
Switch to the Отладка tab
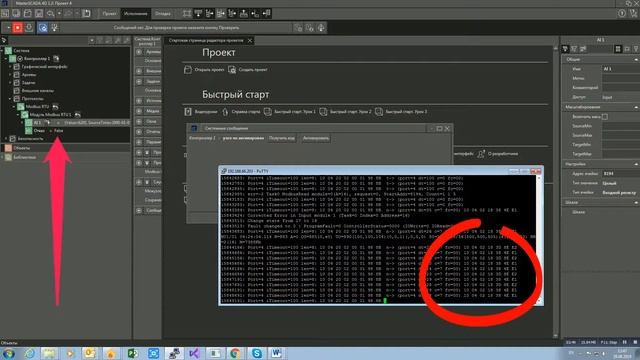tap(162, 14)
